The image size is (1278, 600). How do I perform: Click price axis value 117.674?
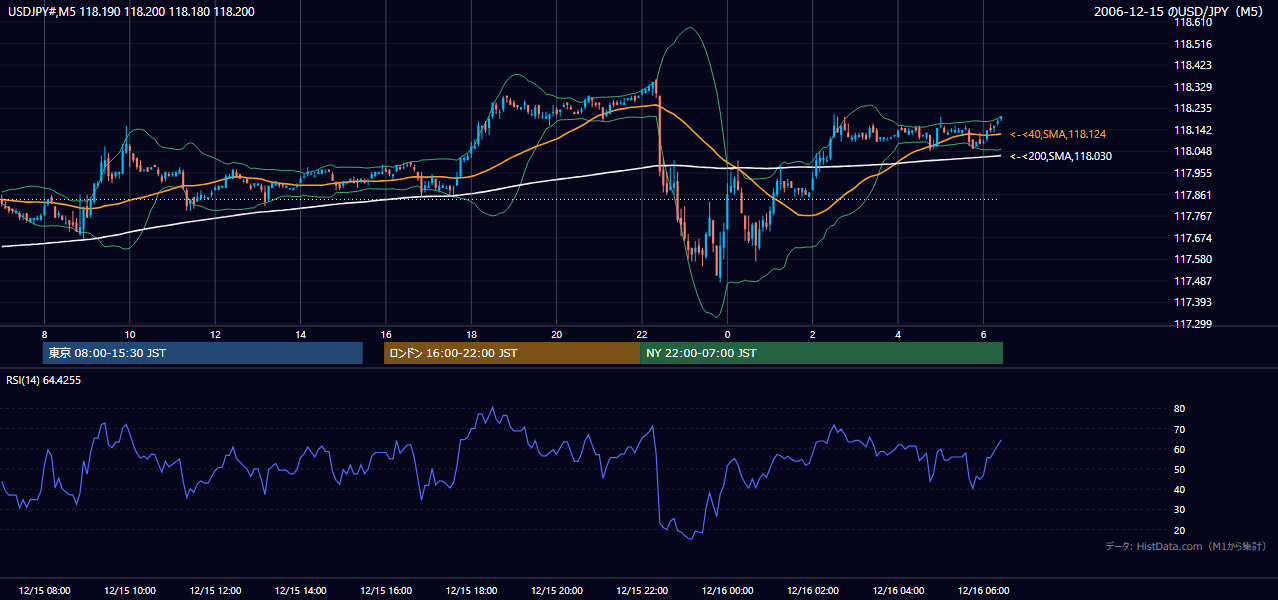coord(1192,238)
